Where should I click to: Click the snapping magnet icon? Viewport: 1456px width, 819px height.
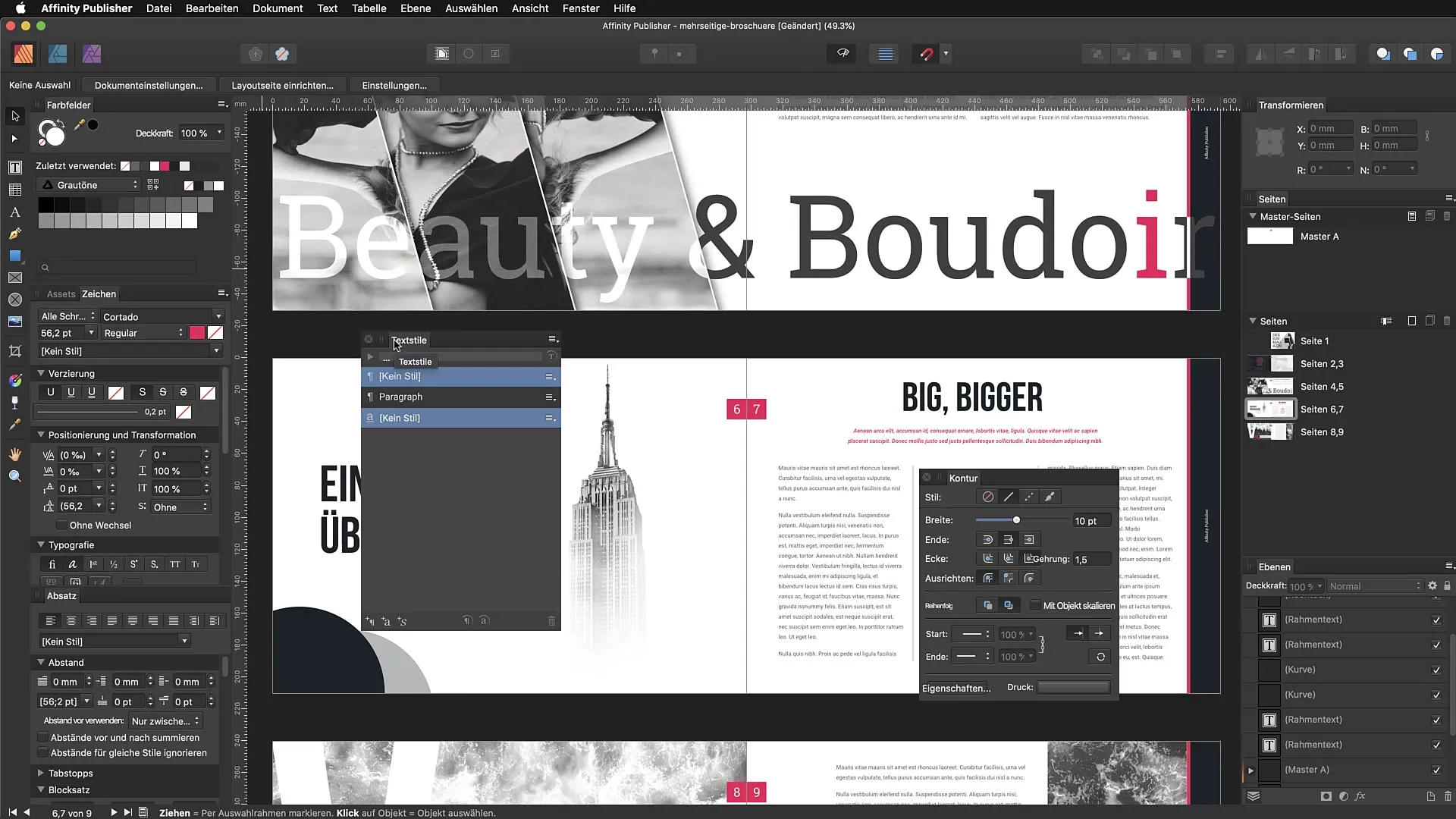click(x=927, y=54)
